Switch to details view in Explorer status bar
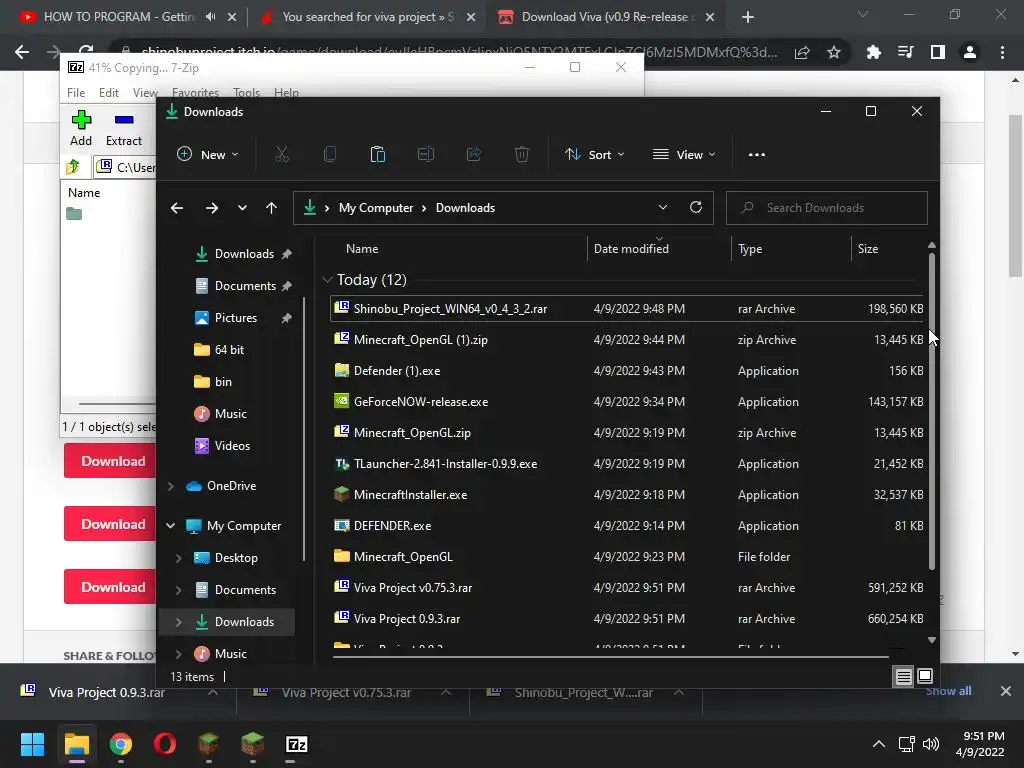Image resolution: width=1024 pixels, height=768 pixels. pos(903,677)
